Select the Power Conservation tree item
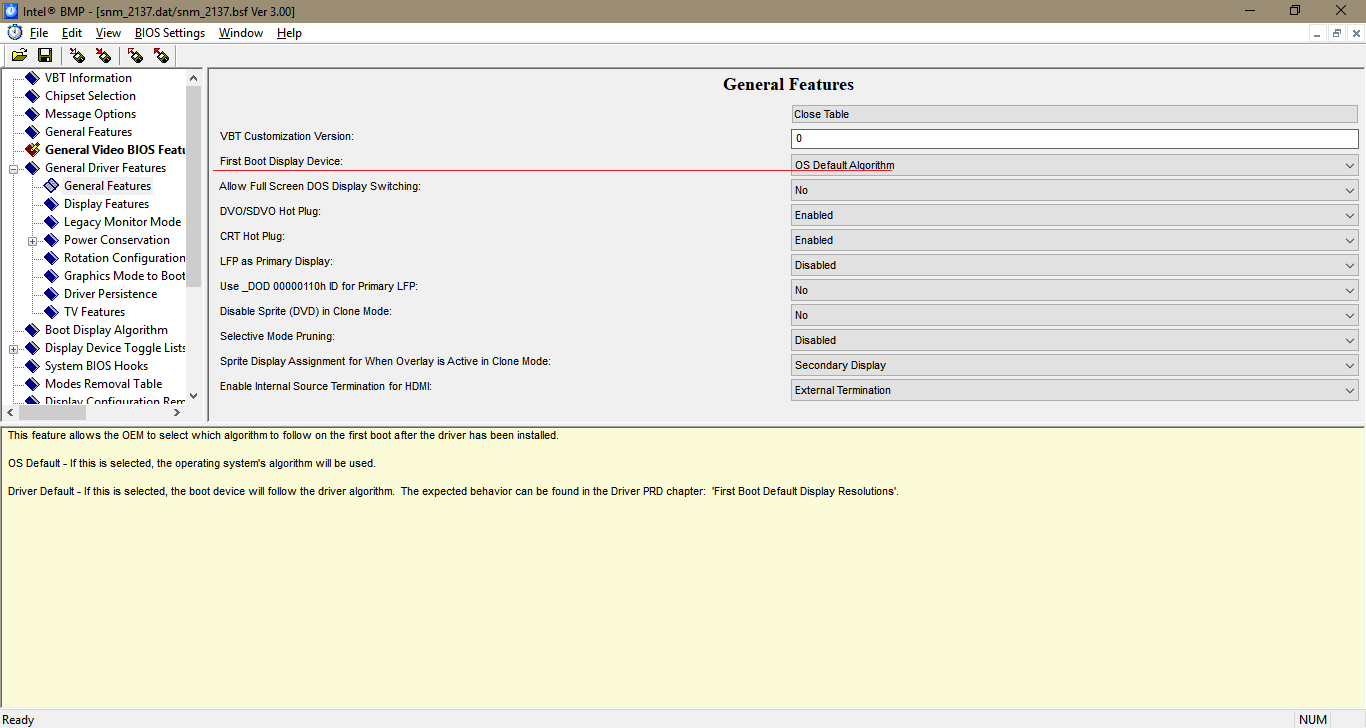This screenshot has width=1366, height=728. coord(117,240)
